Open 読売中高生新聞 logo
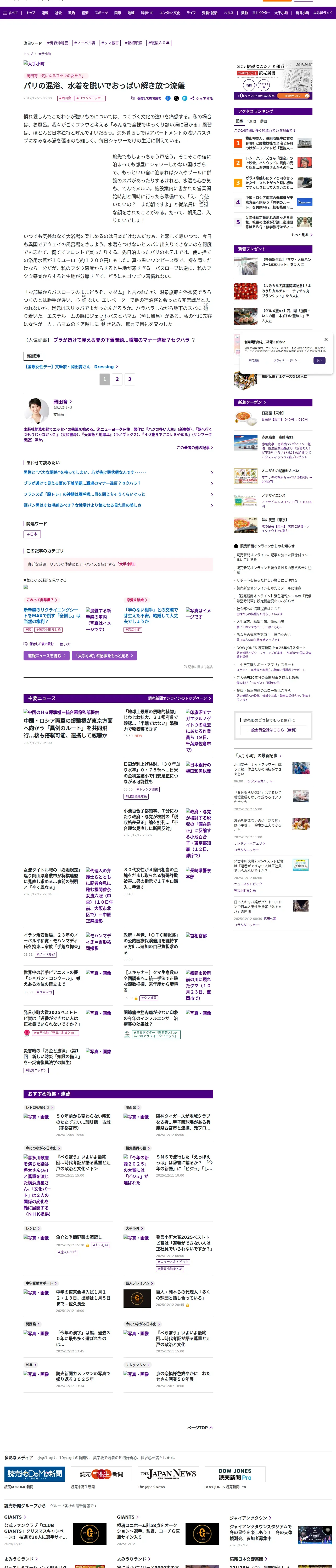Viewport: 336px width, 1568px height. (x=102, y=1474)
